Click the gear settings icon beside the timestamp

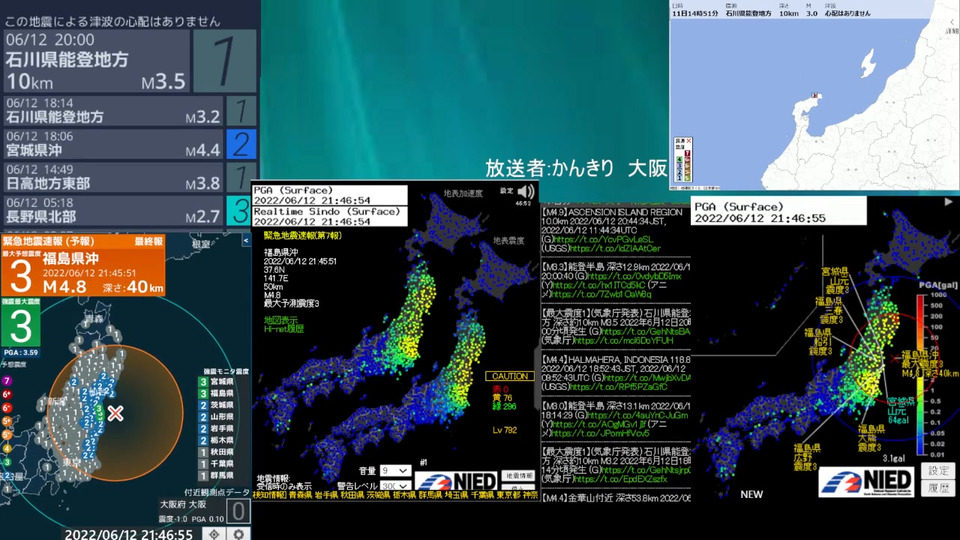(x=239, y=534)
